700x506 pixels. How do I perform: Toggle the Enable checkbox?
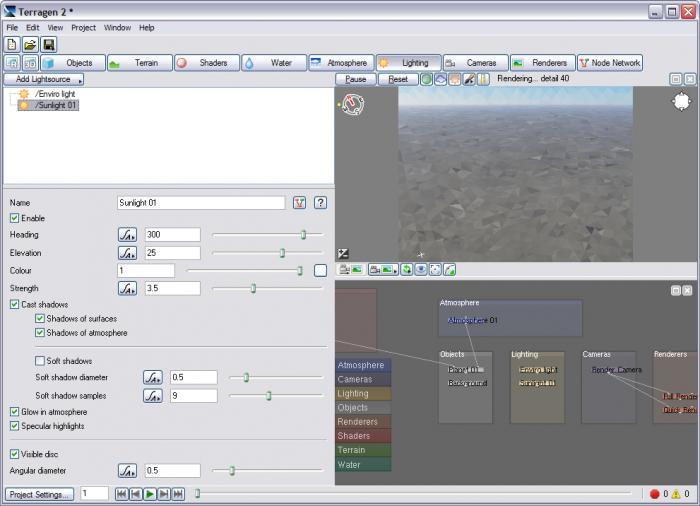pos(14,218)
